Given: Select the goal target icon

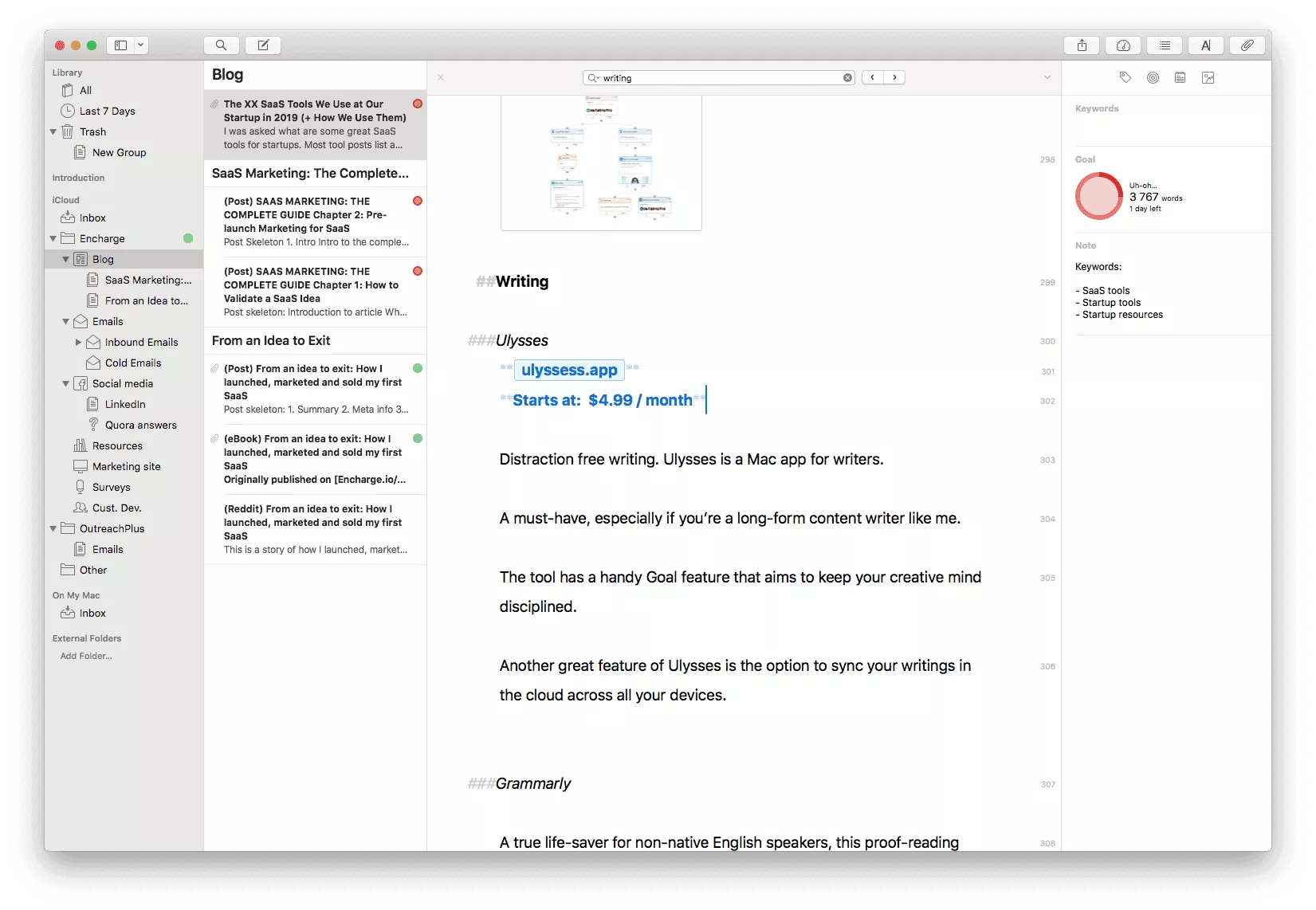Looking at the screenshot, I should click(x=1153, y=77).
